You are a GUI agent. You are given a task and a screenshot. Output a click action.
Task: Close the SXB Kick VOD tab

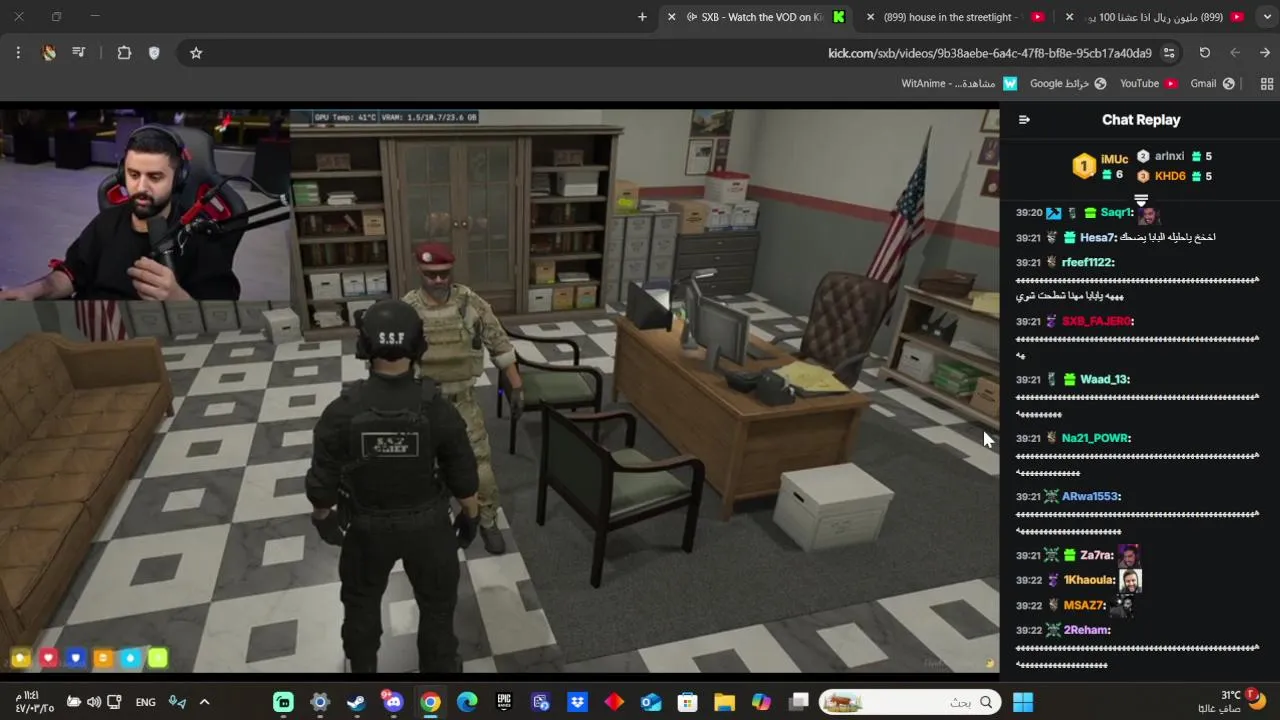(671, 17)
